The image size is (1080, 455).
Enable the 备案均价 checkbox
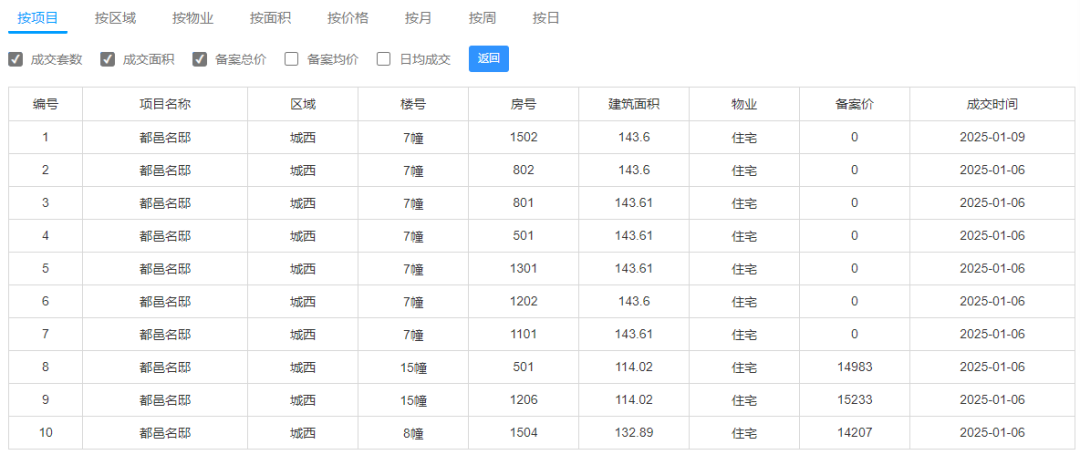pyautogui.click(x=291, y=59)
